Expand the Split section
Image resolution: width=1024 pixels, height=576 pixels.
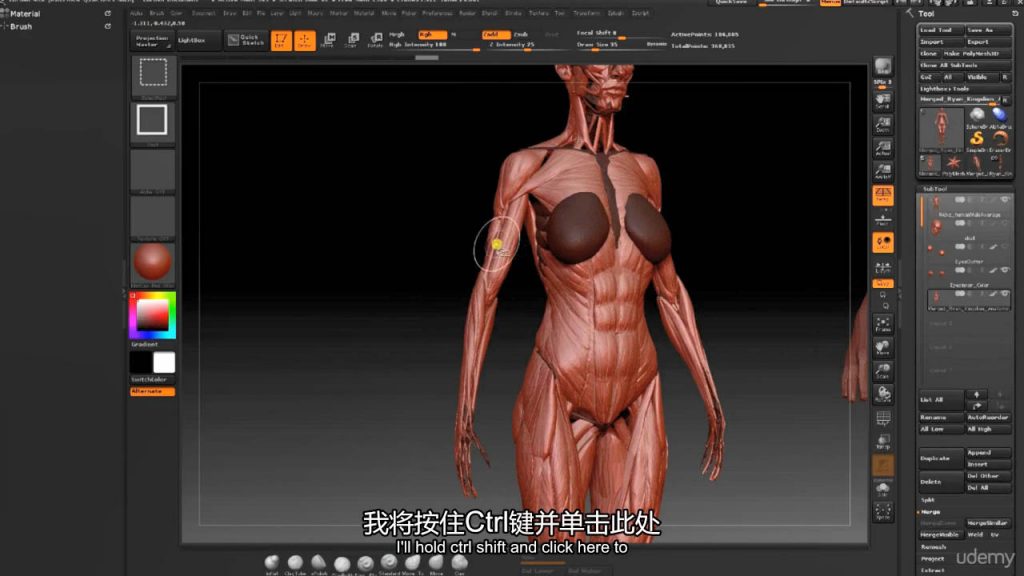pos(928,500)
